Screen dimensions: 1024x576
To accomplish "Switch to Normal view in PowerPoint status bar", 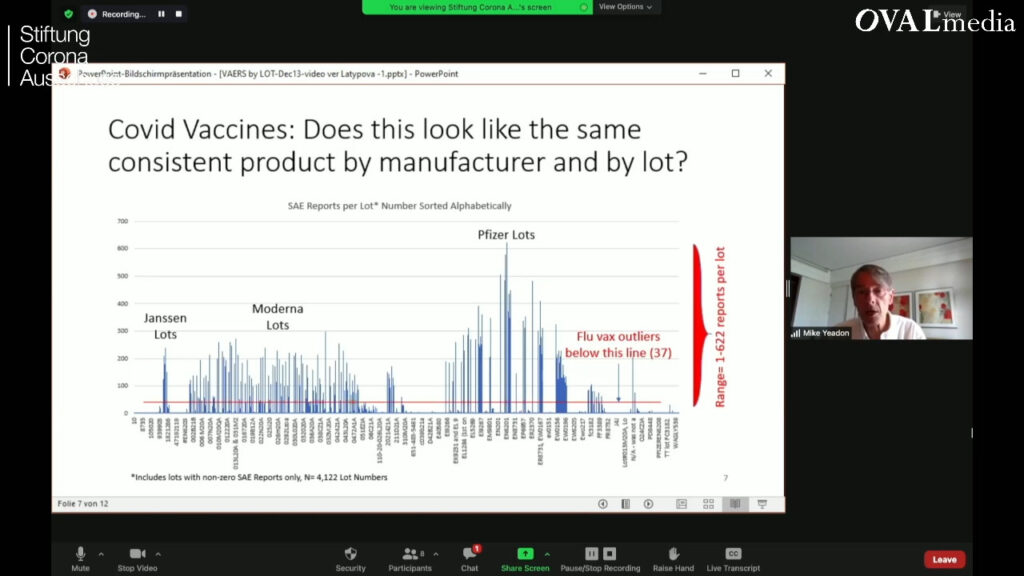I will tap(682, 504).
